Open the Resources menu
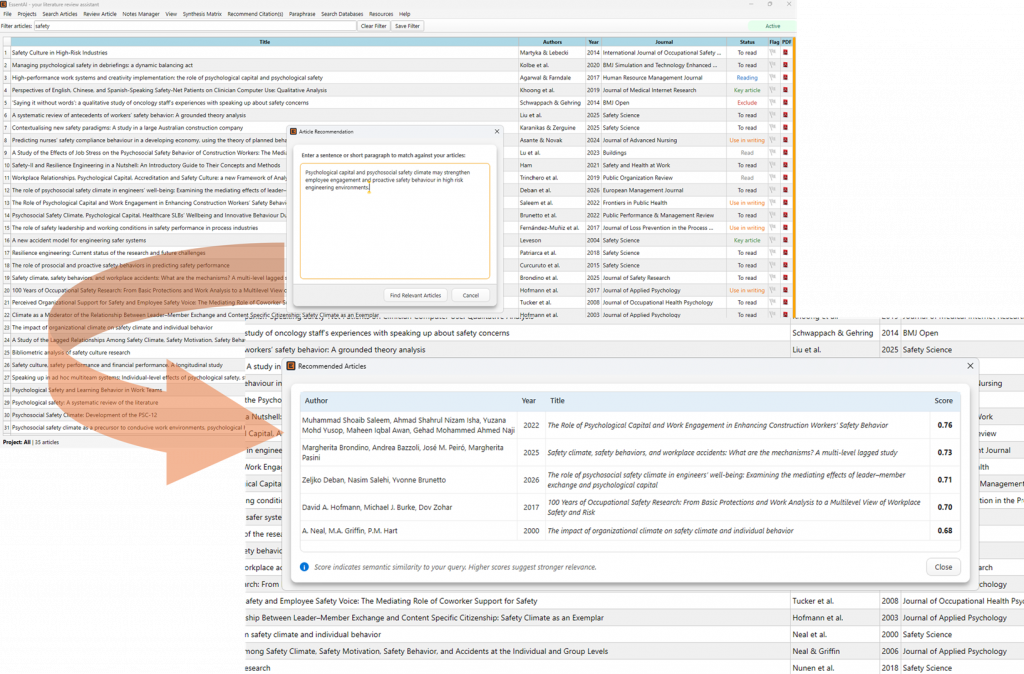1024x674 pixels. click(x=381, y=14)
